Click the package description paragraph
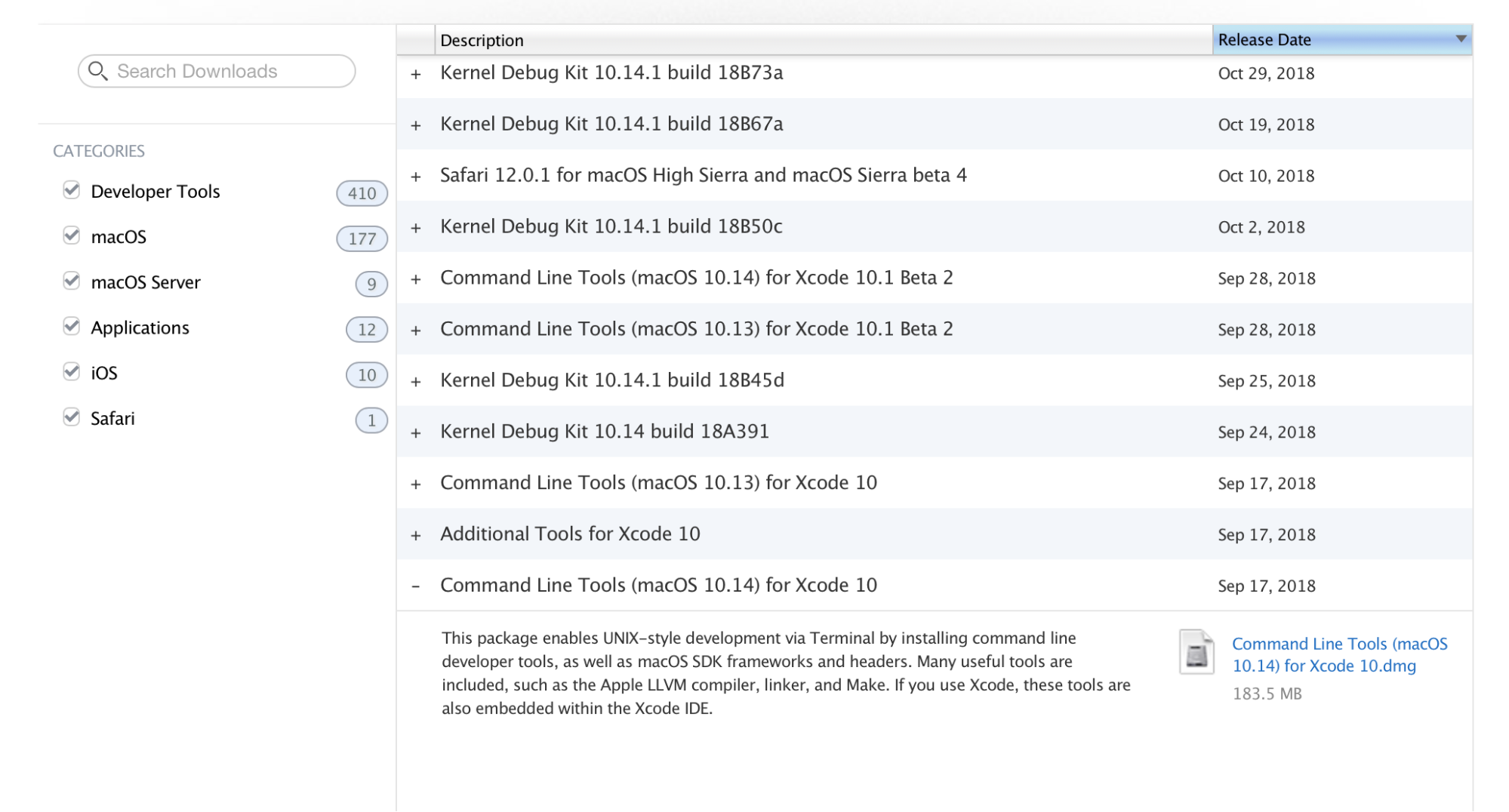 [x=786, y=673]
